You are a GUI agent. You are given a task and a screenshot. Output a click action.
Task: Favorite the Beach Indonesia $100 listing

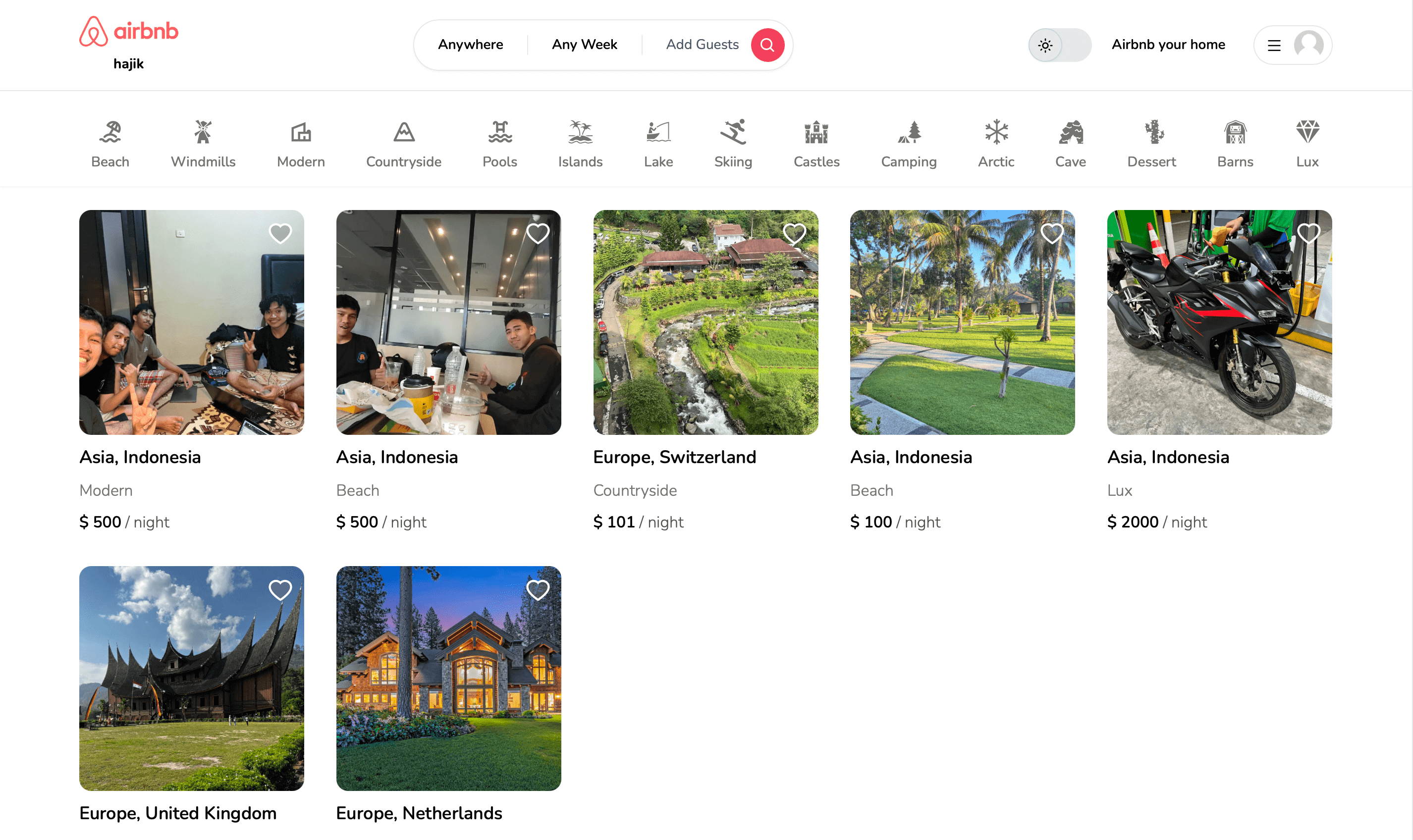tap(1051, 233)
